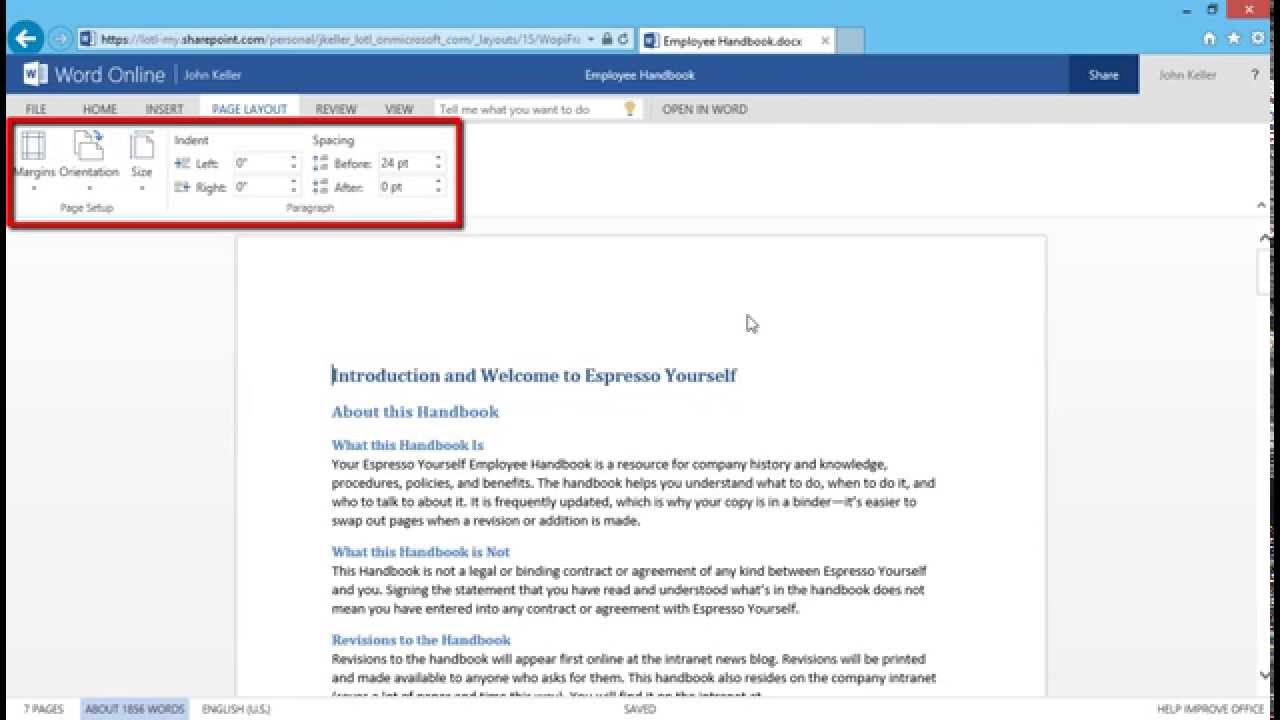1280x720 pixels.
Task: Click the scroll down arrow of the document scrollbar
Action: pyautogui.click(x=1267, y=677)
